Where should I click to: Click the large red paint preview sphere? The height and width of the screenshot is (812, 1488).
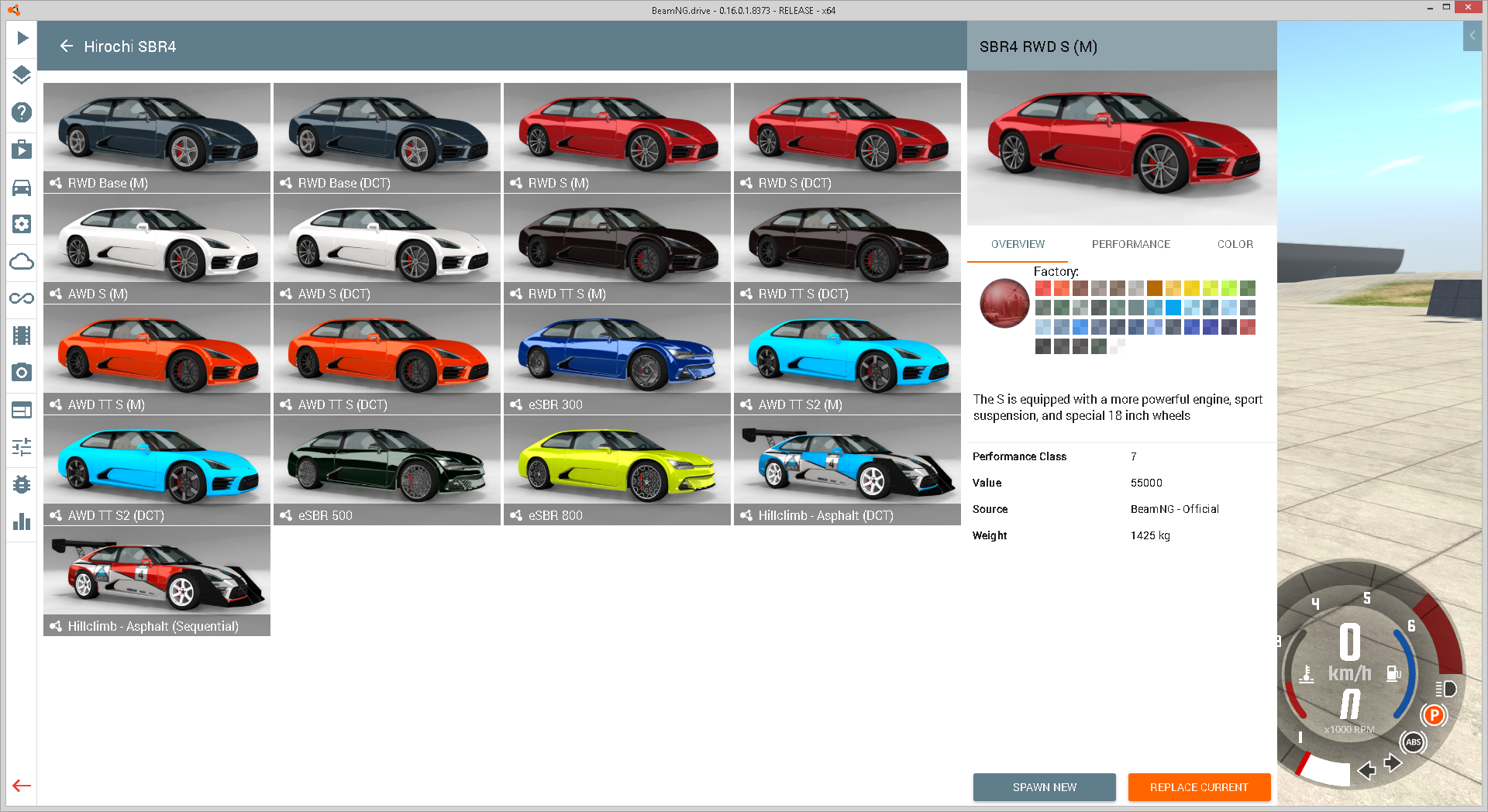[1004, 303]
